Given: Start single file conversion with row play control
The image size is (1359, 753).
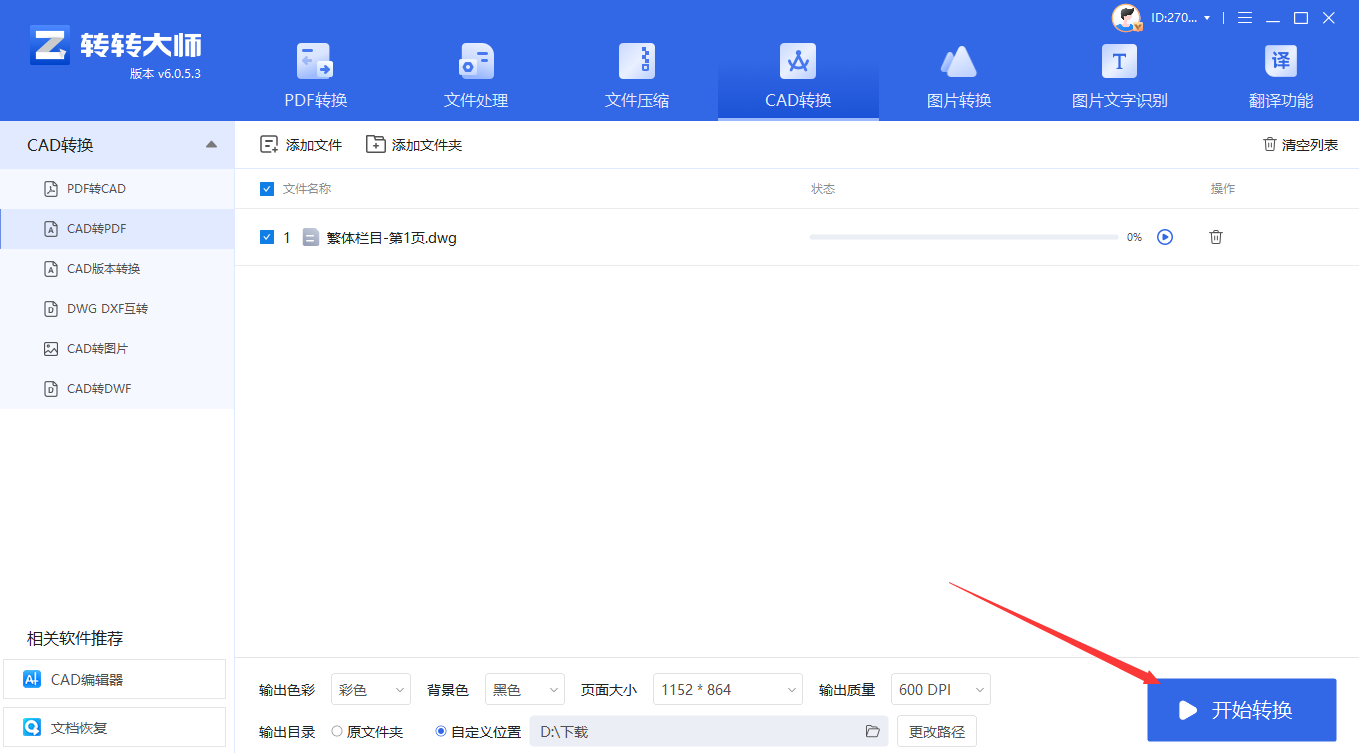Looking at the screenshot, I should [x=1164, y=237].
